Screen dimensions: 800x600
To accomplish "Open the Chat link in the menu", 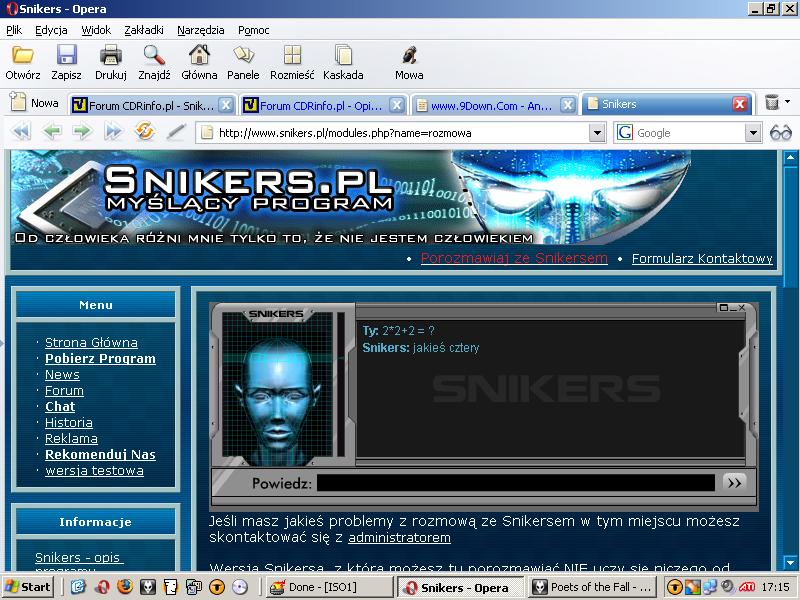I will pos(60,407).
